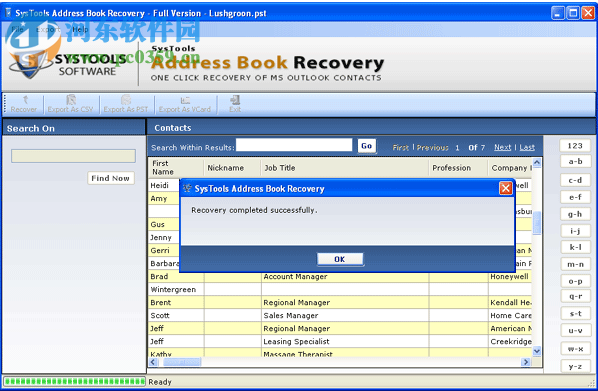Screen dimensions: 598x391
Task: Click the Account Manager job title cell
Action: 345,277
